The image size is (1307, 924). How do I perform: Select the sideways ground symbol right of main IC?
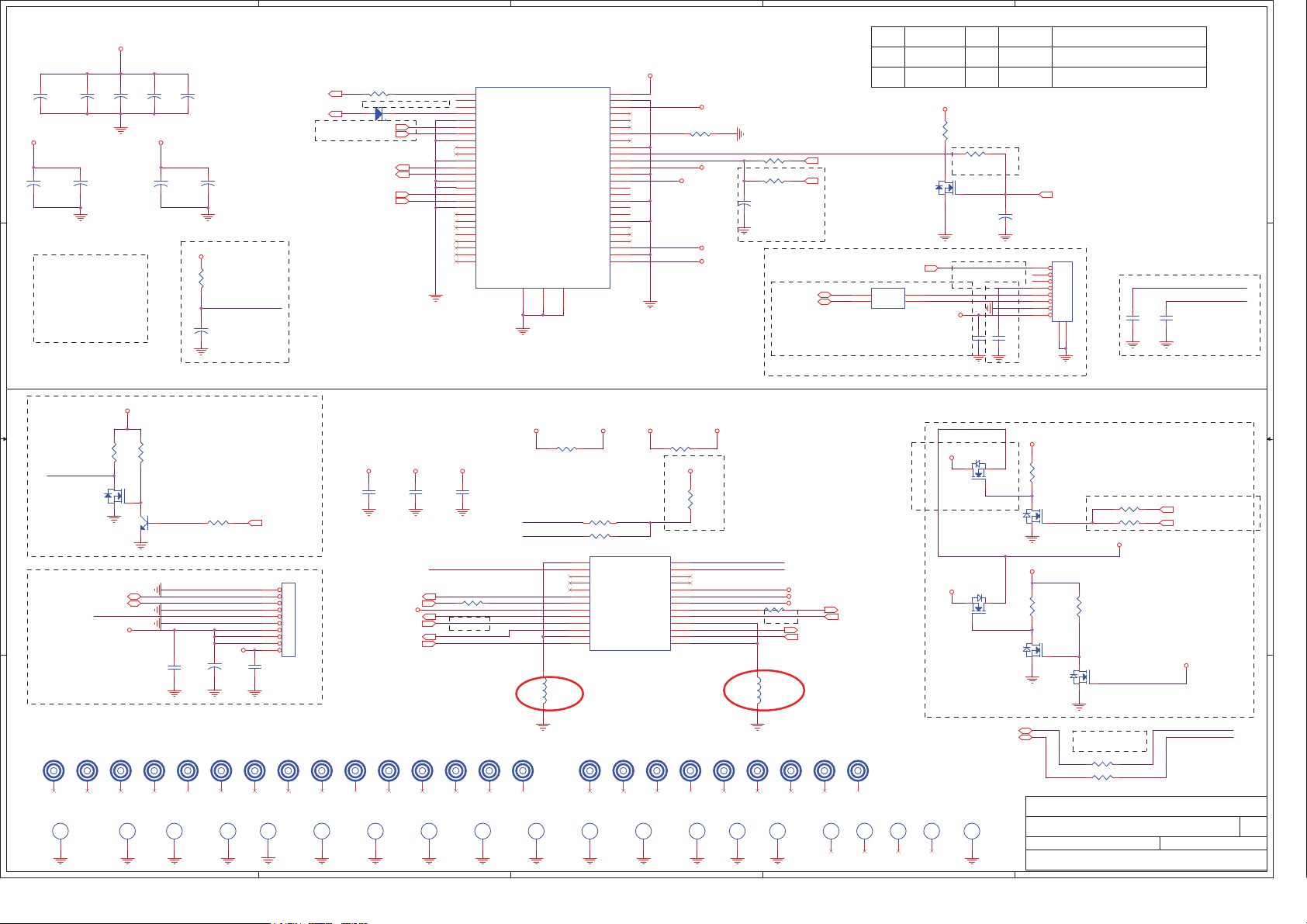[x=739, y=134]
